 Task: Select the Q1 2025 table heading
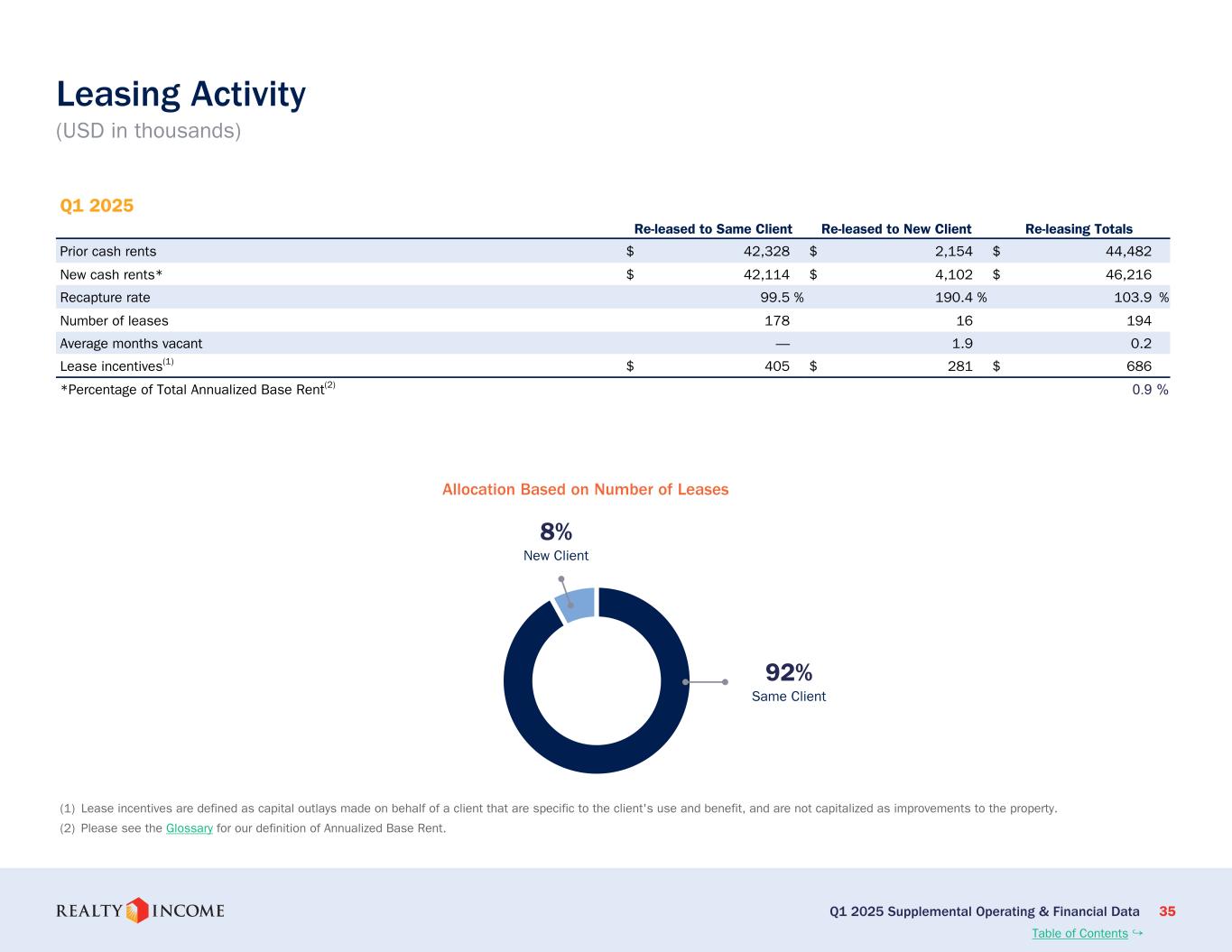click(97, 206)
